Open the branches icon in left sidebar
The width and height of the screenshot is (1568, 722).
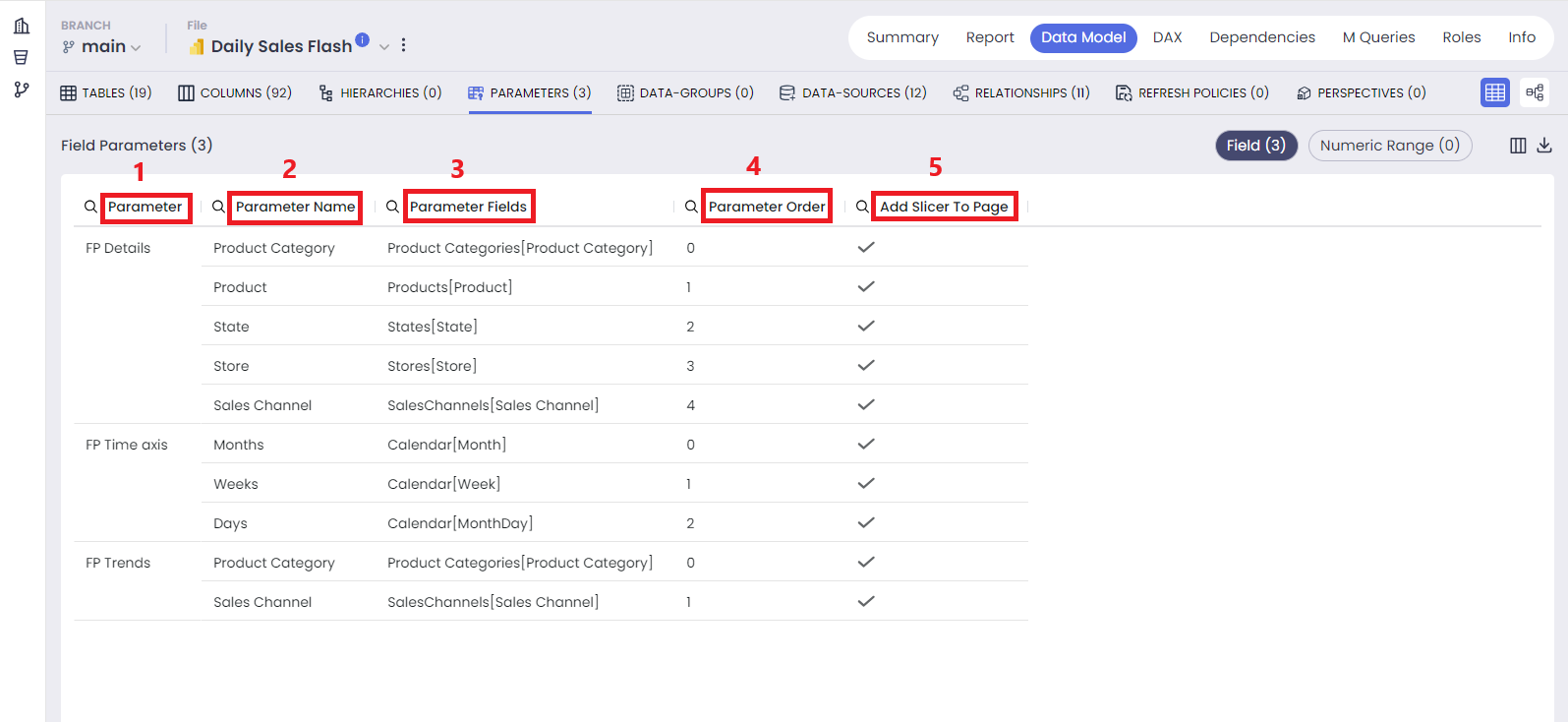point(22,90)
